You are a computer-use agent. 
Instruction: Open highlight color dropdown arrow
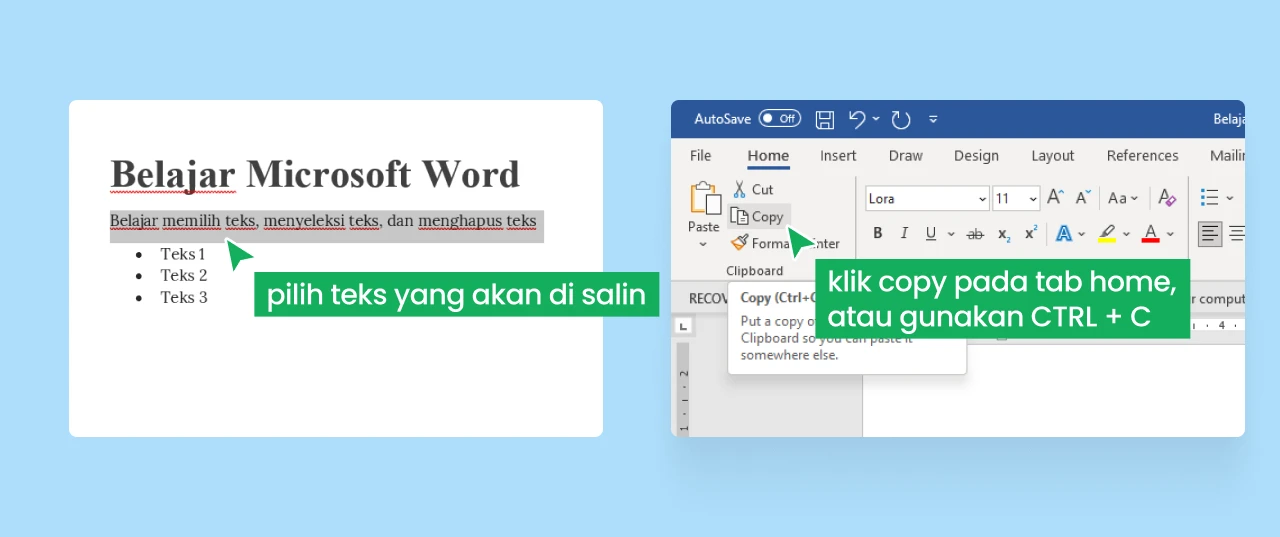1126,234
